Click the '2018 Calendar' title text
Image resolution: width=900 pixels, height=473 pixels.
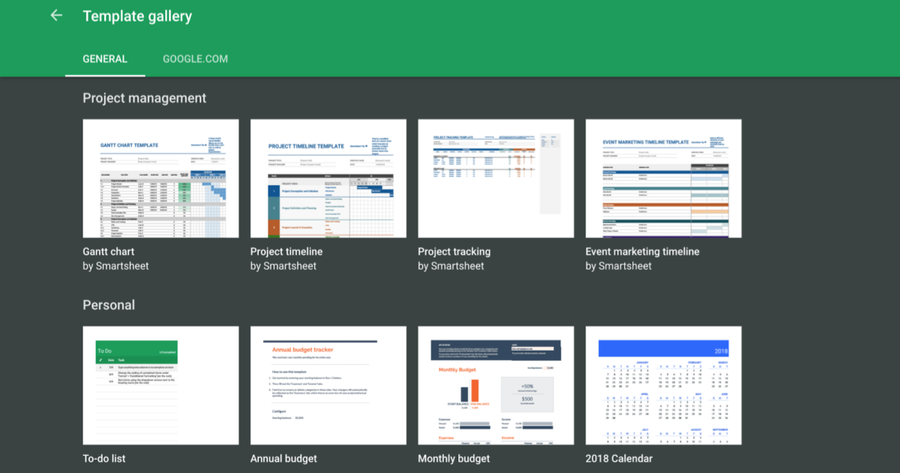(x=619, y=459)
